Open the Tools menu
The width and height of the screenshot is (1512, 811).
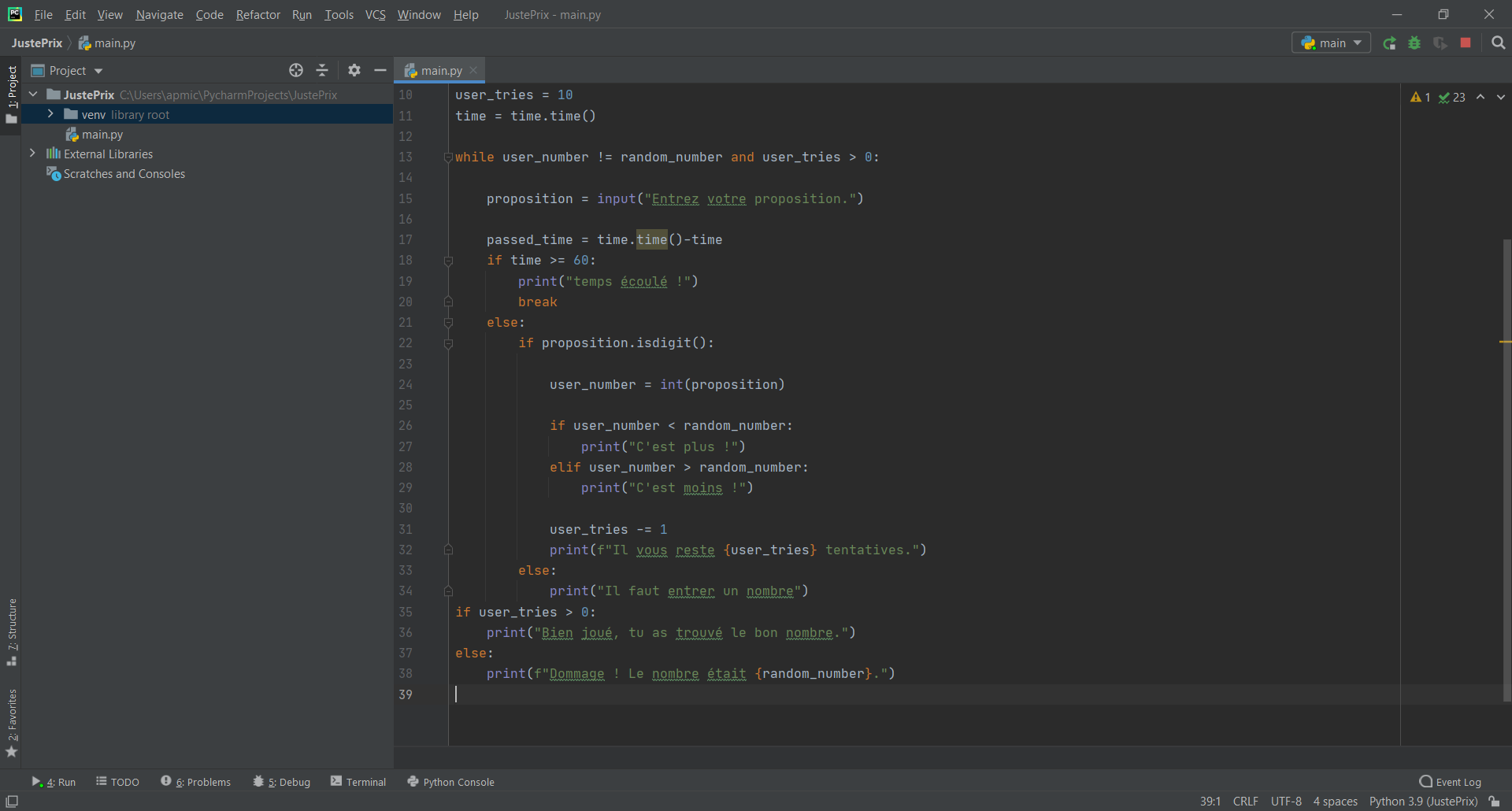pyautogui.click(x=339, y=15)
